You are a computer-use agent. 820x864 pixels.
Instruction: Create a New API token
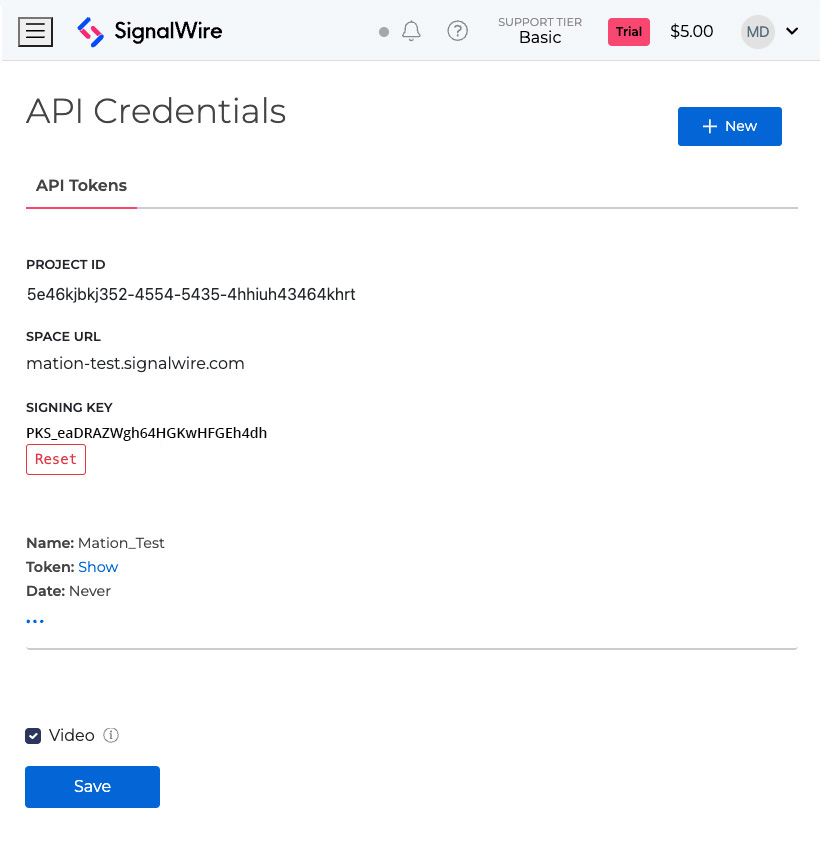730,126
